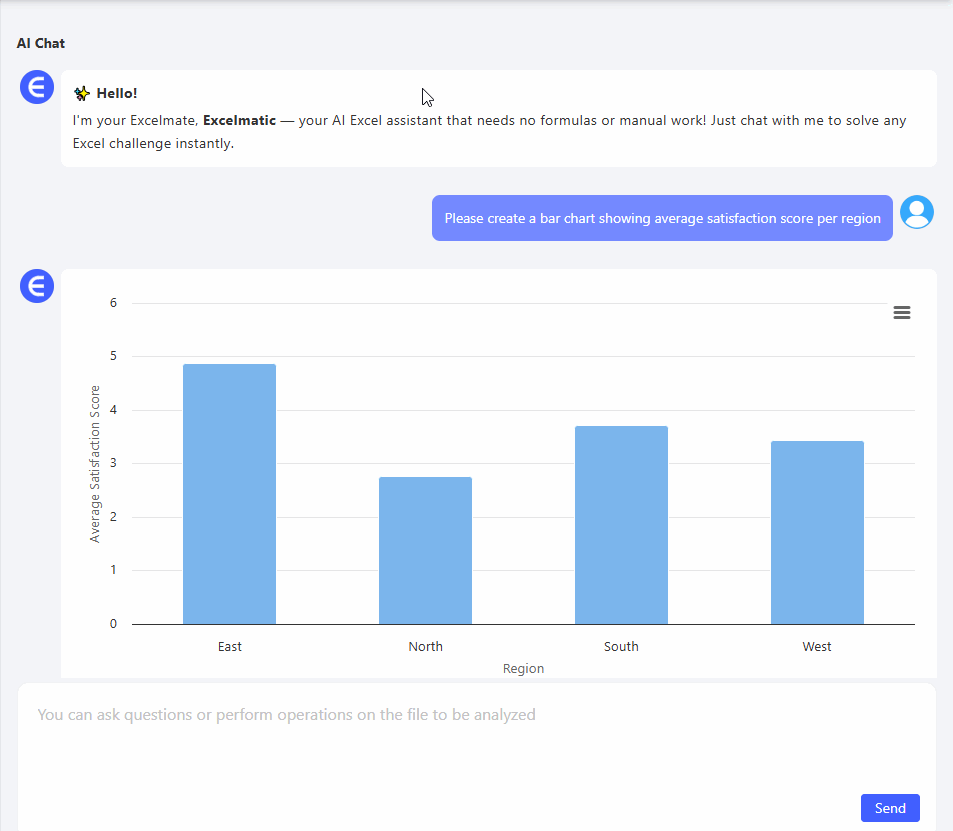Image resolution: width=953 pixels, height=831 pixels.
Task: Click the 'Region' x-axis title
Action: pos(523,669)
